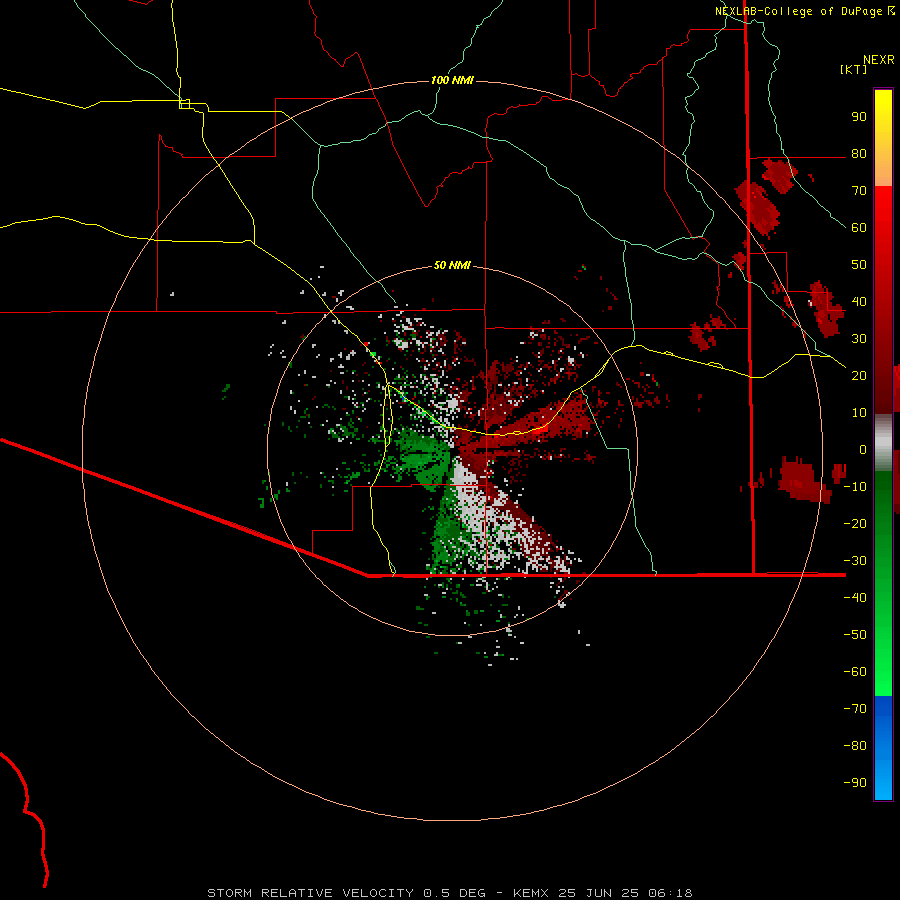
Task: Click the -60 value on velocity scale
Action: (855, 672)
